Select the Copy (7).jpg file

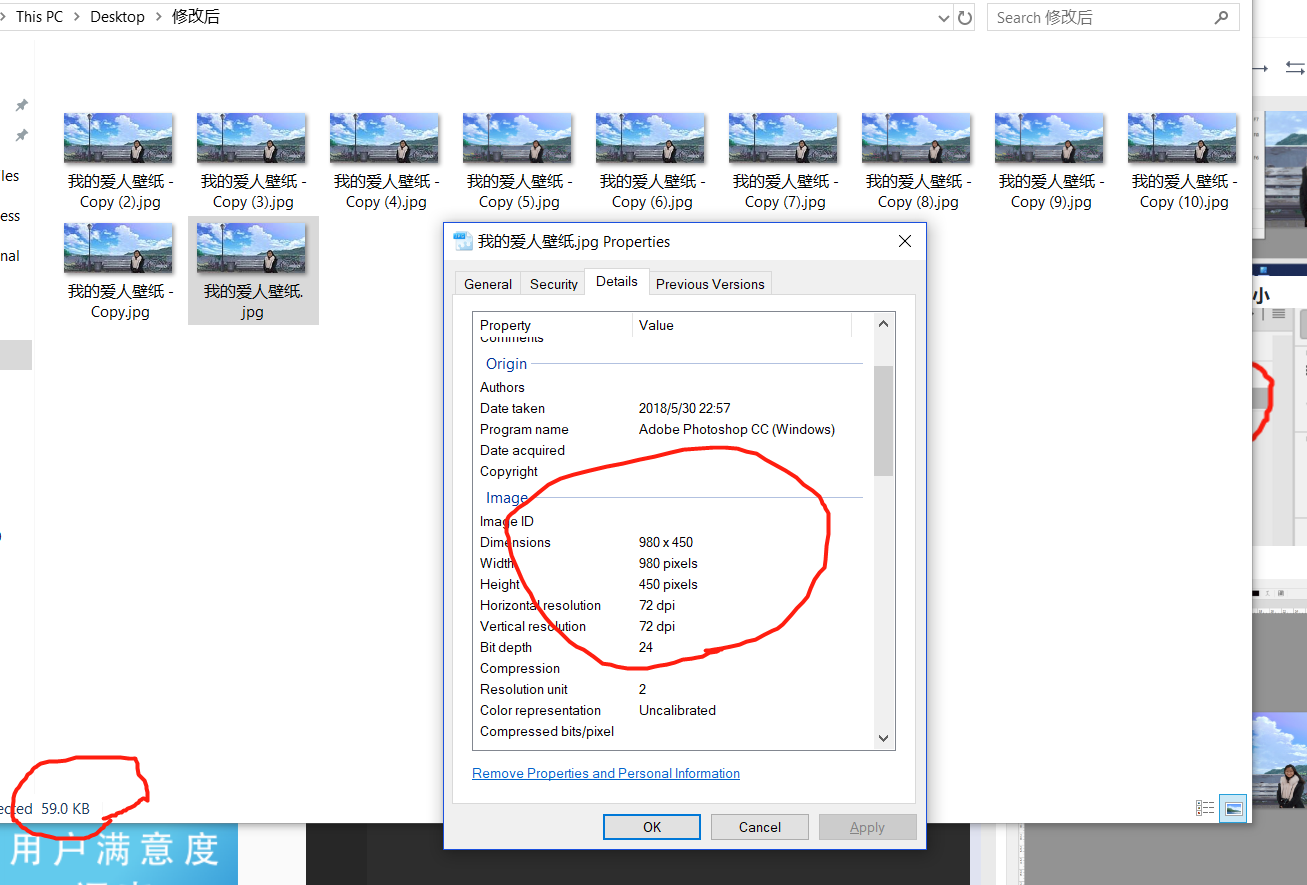click(x=784, y=160)
